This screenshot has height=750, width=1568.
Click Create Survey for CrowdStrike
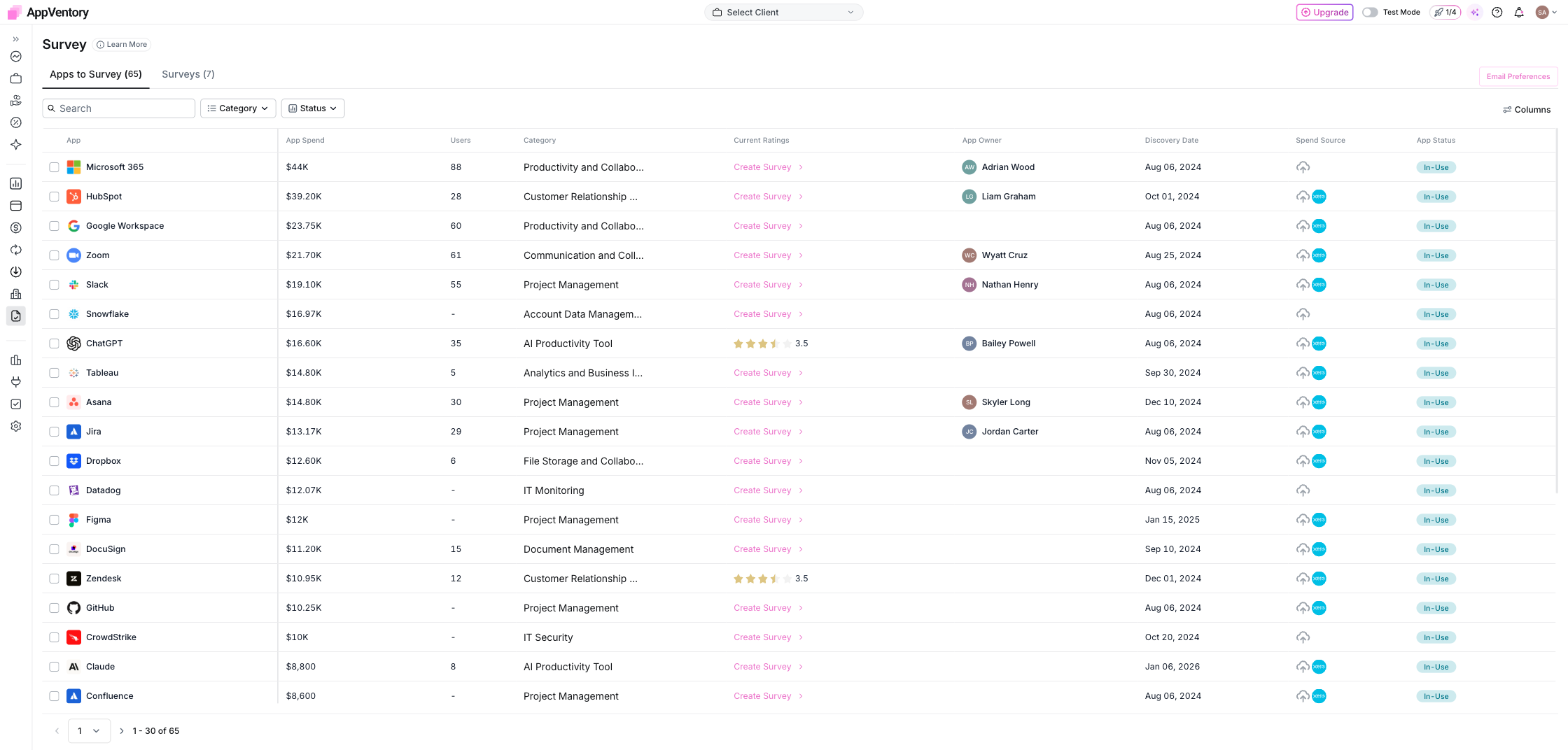pos(768,637)
